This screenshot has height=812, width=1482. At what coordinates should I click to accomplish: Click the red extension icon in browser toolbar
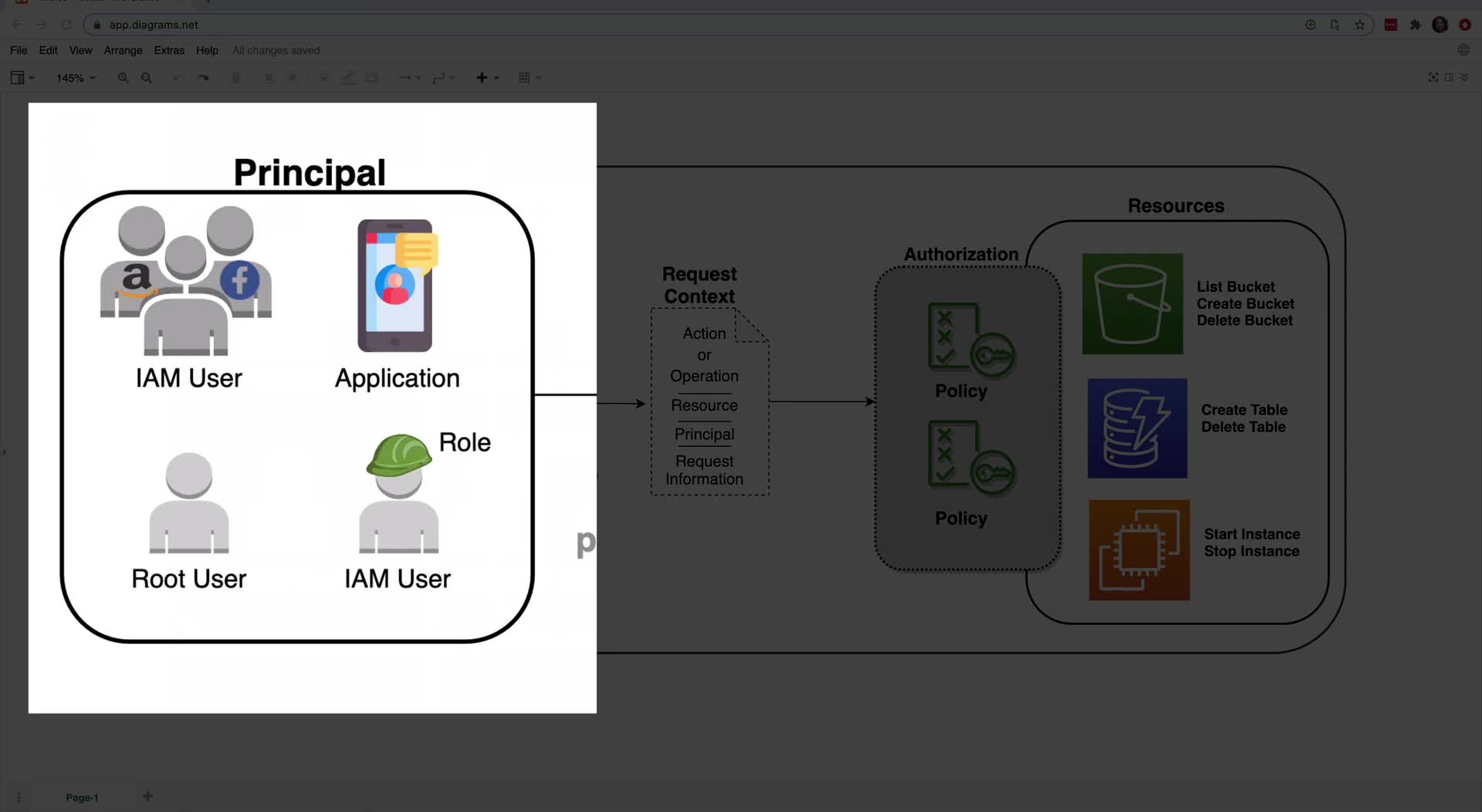coord(1391,25)
